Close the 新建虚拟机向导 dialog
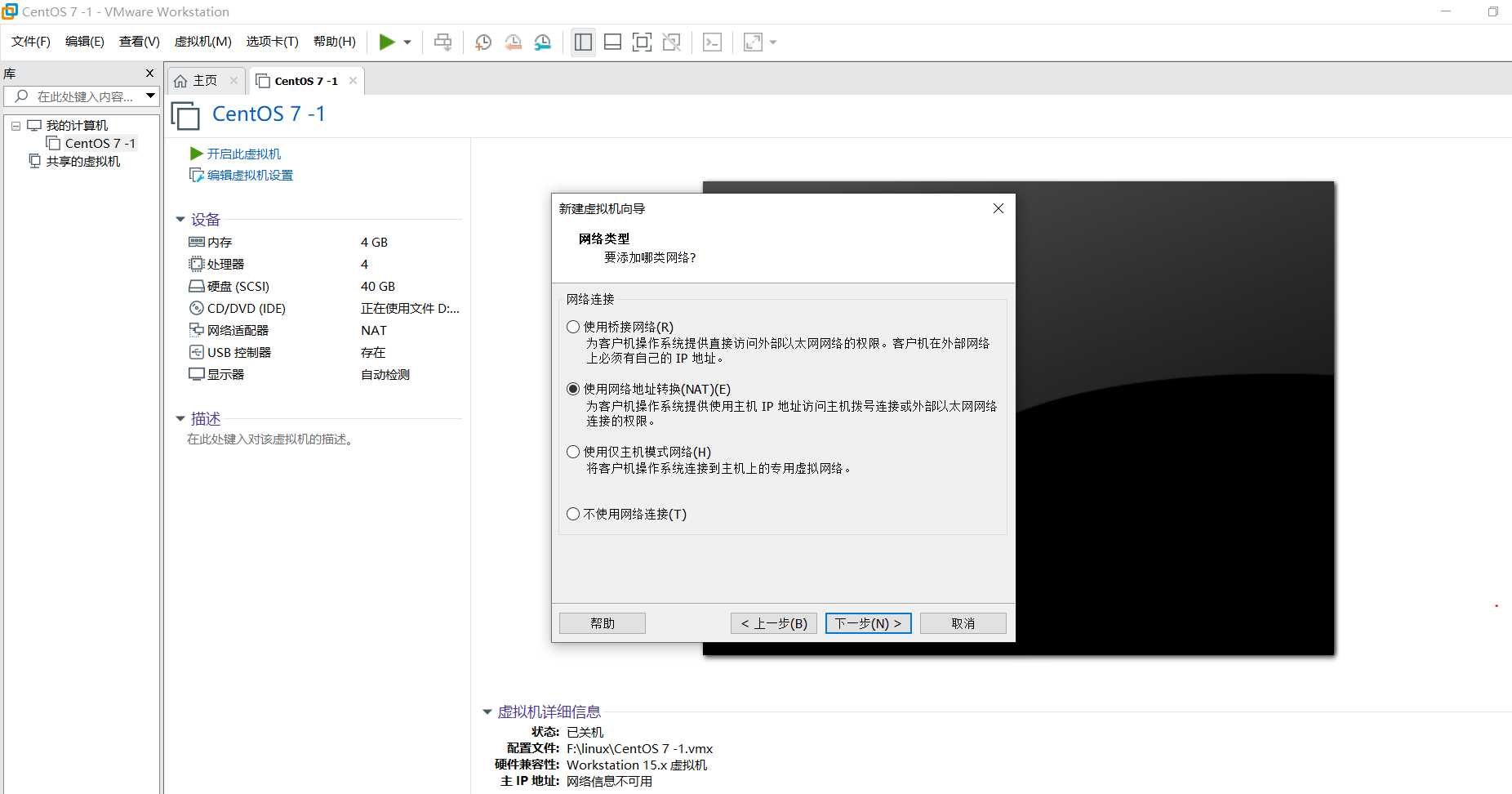The height and width of the screenshot is (794, 1512). [998, 208]
